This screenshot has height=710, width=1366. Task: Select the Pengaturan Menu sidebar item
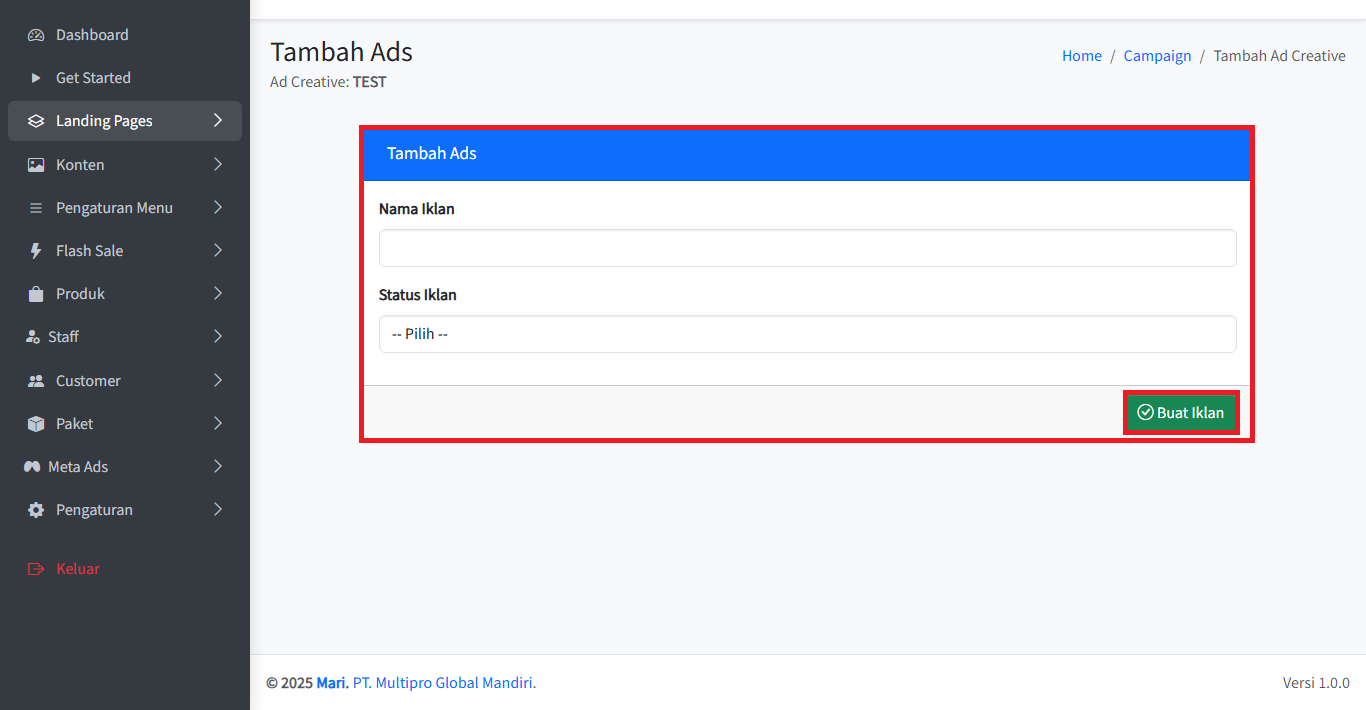point(114,208)
